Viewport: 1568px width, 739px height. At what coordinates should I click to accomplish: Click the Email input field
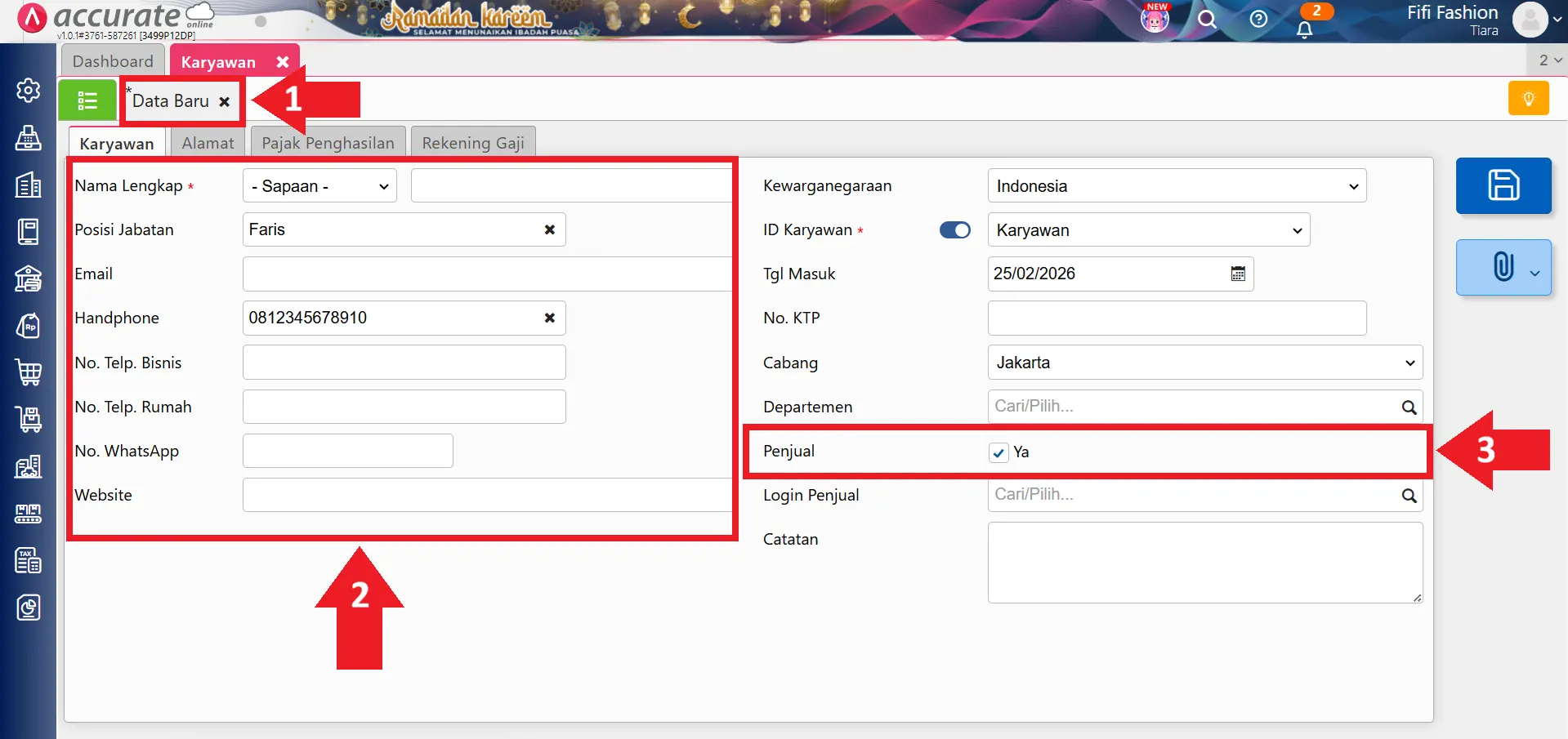[486, 274]
